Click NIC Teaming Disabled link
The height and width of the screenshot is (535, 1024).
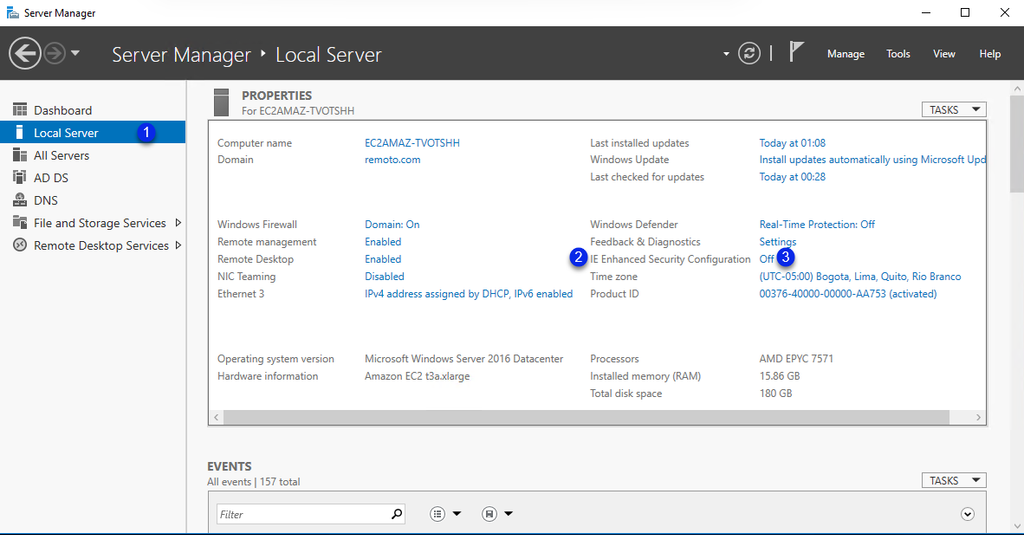point(384,276)
